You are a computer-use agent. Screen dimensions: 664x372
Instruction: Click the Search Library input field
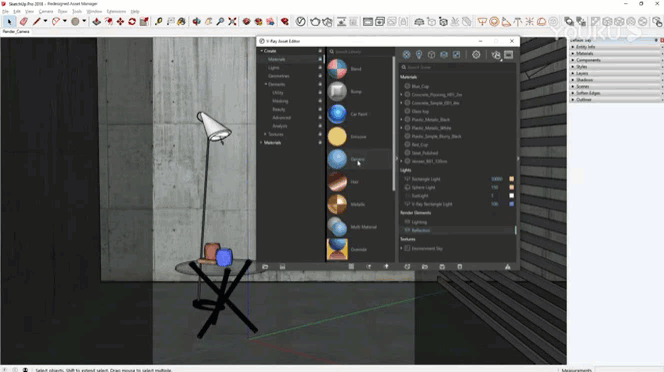[x=360, y=51]
